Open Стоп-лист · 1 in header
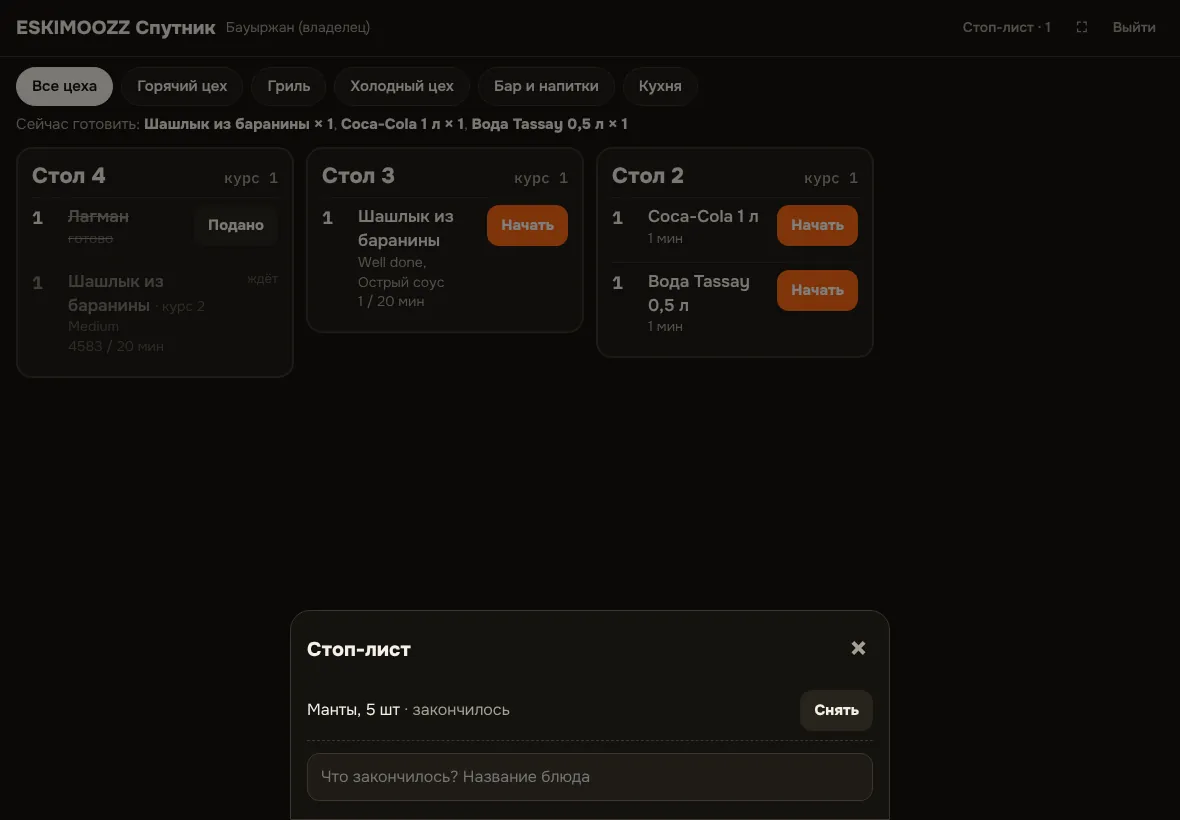The height and width of the screenshot is (820, 1180). tap(1006, 27)
